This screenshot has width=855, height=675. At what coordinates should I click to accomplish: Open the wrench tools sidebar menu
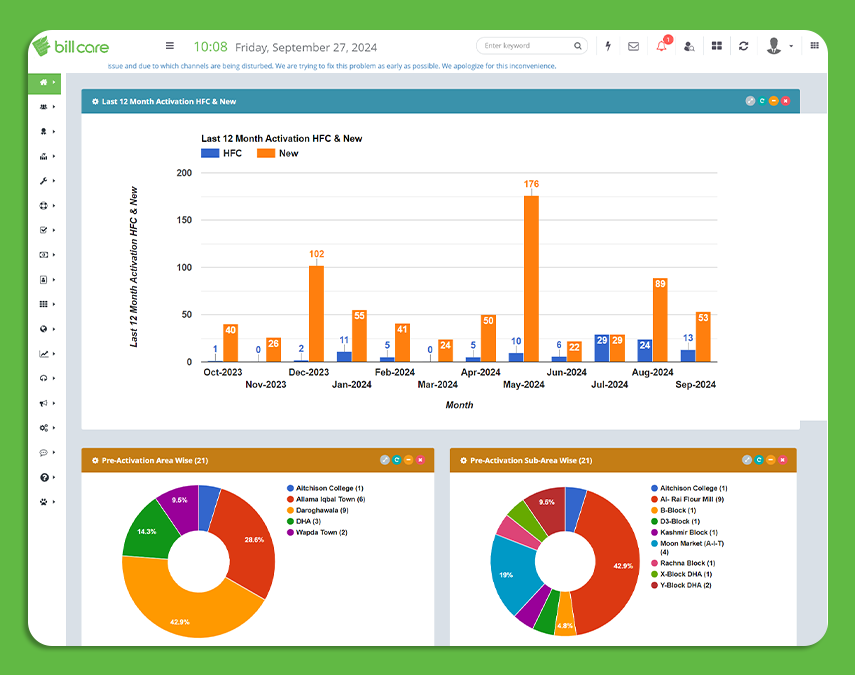pos(43,181)
